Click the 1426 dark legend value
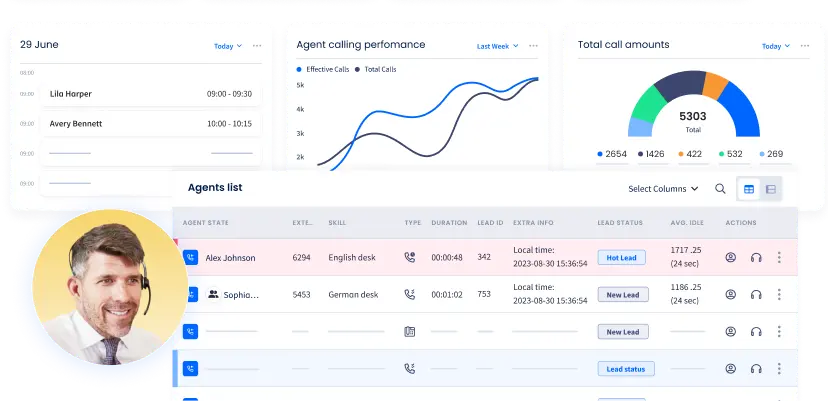 [x=653, y=154]
